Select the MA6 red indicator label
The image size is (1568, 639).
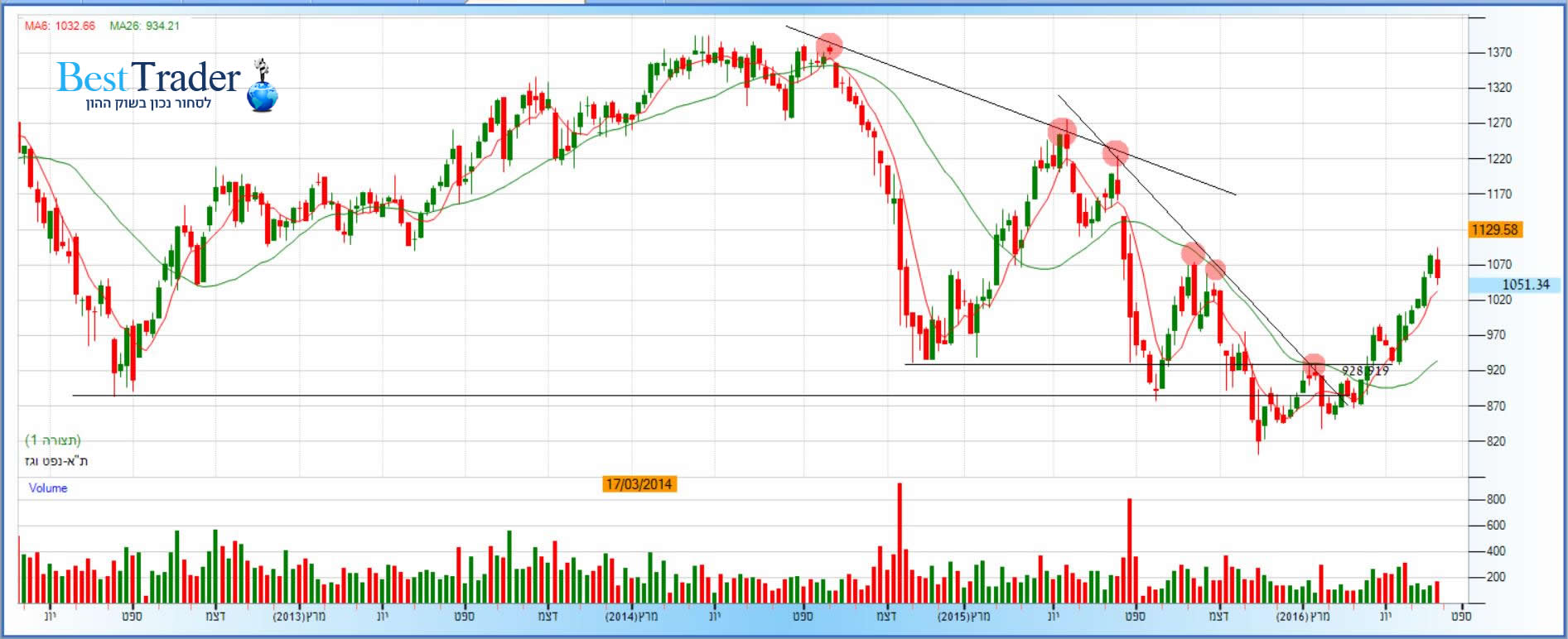coord(60,26)
